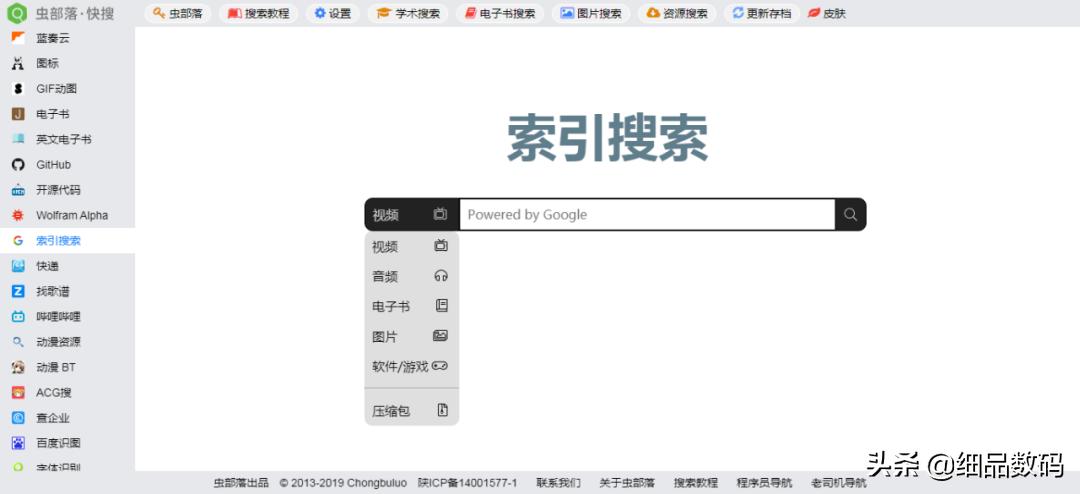1080x494 pixels.
Task: Choose 音频 in the dropdown list
Action: (411, 276)
